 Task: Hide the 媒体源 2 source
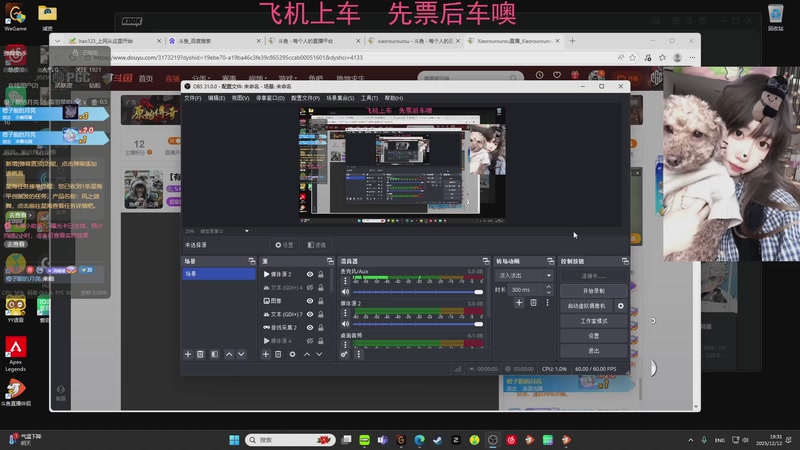click(310, 274)
